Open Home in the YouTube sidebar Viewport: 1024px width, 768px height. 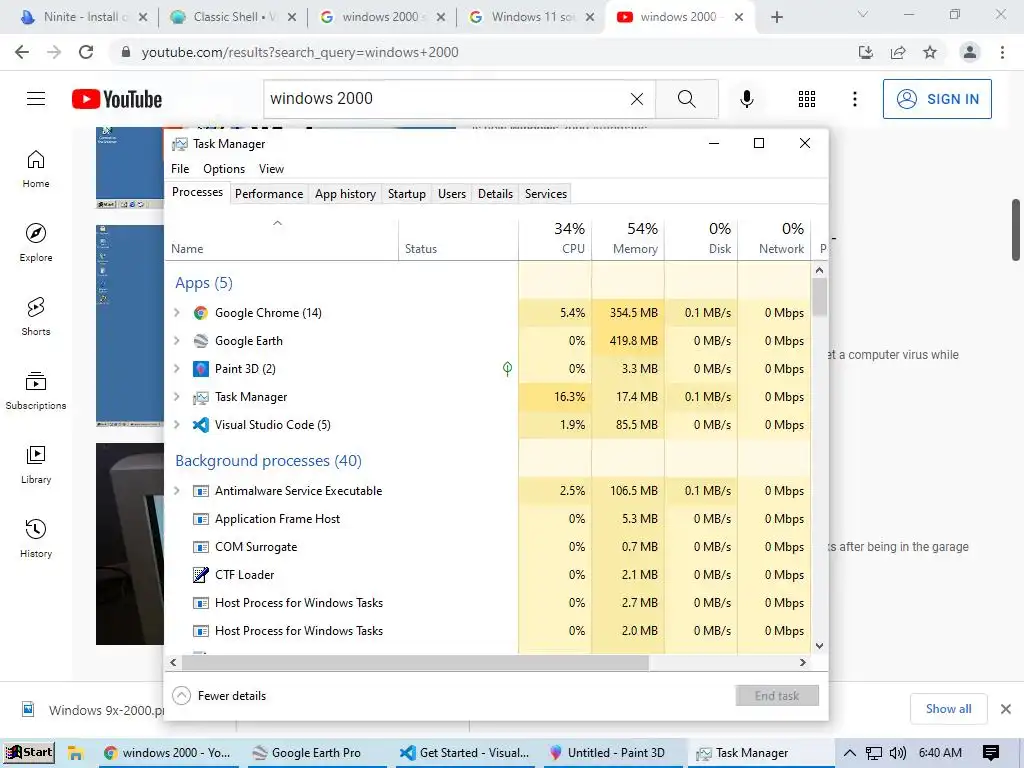tap(36, 168)
